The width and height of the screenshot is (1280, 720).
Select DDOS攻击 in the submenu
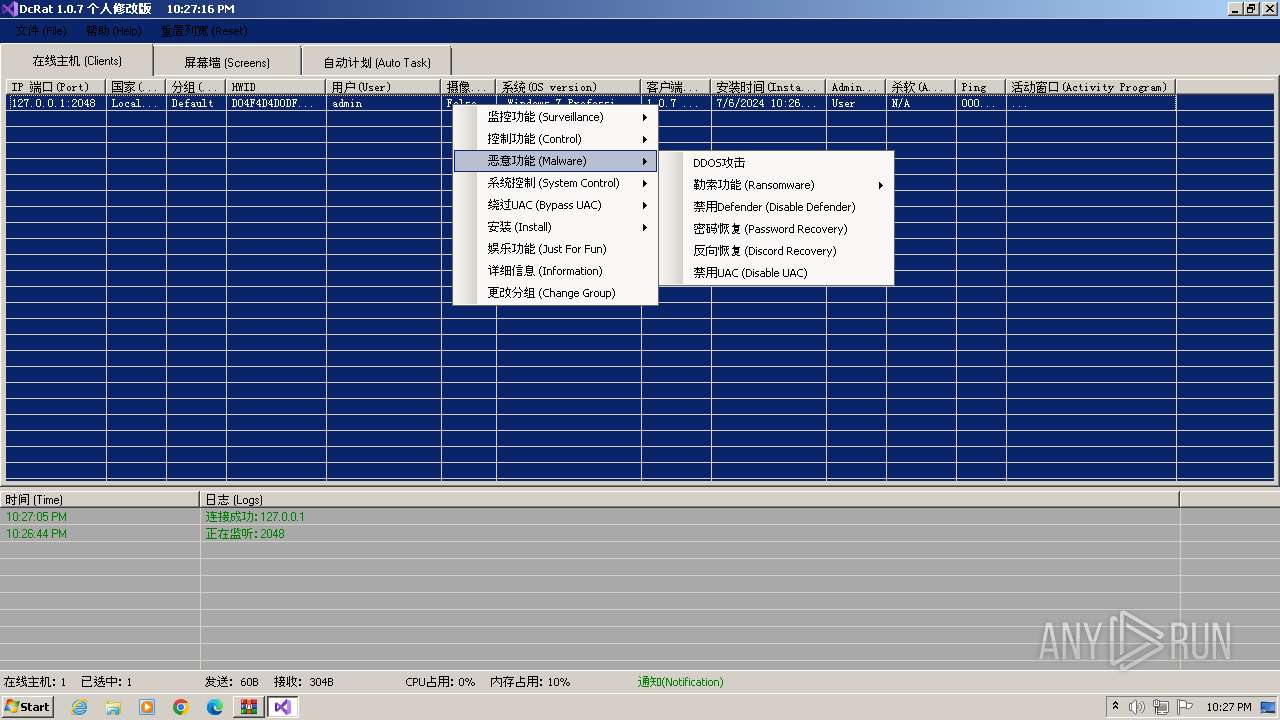(776, 163)
